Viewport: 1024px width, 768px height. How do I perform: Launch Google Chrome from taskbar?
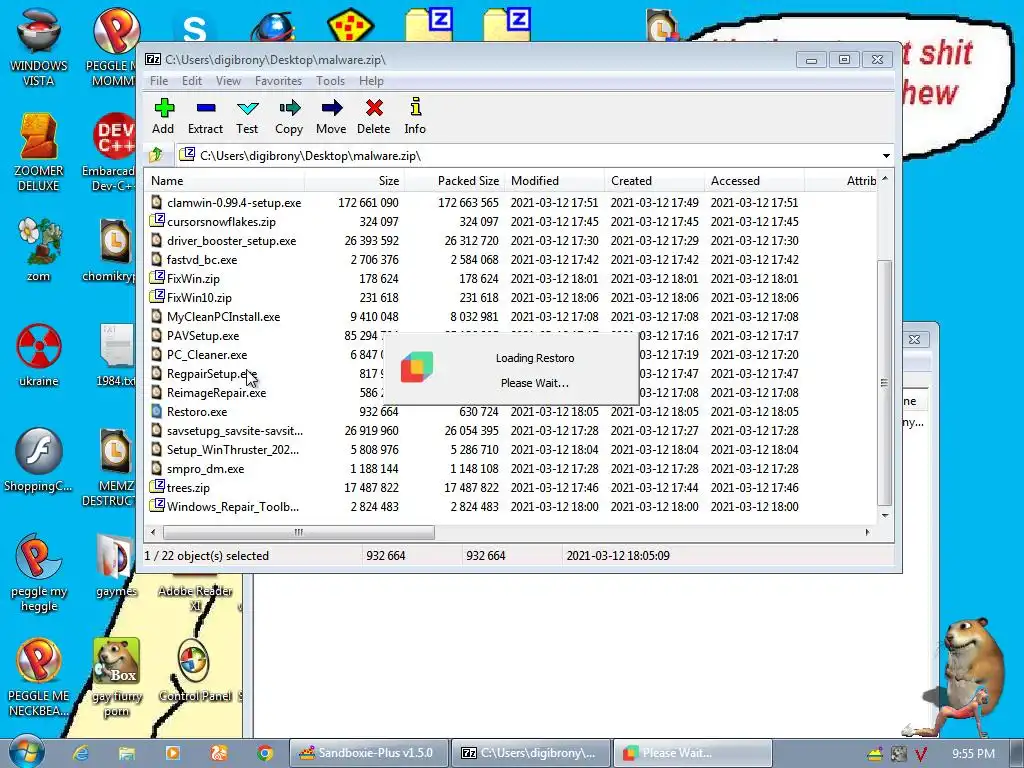(x=264, y=753)
